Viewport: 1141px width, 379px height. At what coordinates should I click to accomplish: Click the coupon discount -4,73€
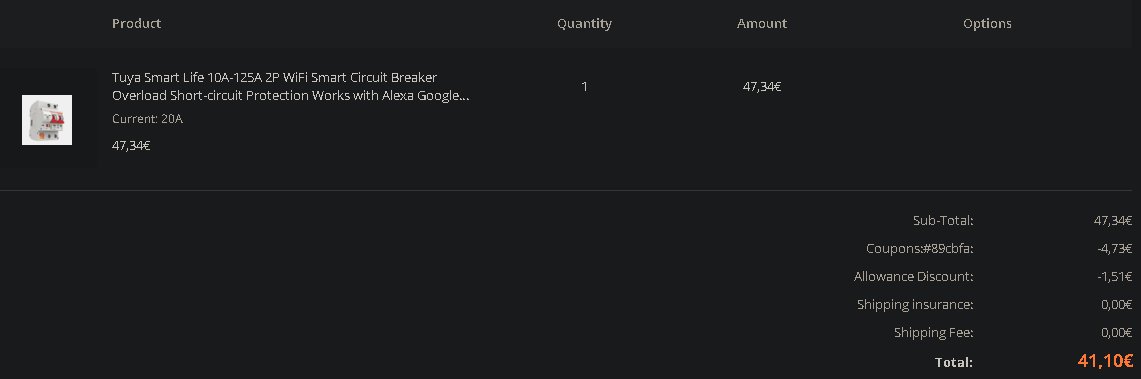click(x=1115, y=249)
